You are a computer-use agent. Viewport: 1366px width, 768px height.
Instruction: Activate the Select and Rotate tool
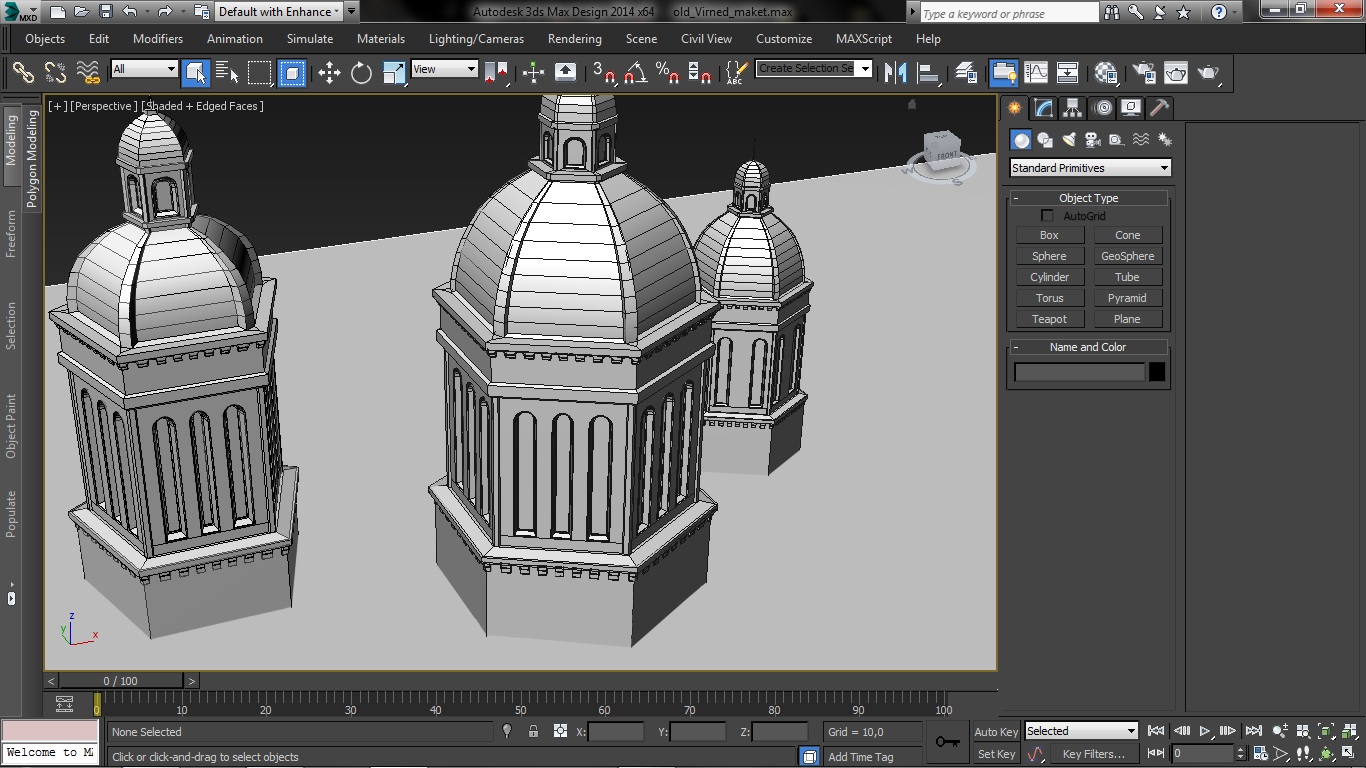(361, 72)
